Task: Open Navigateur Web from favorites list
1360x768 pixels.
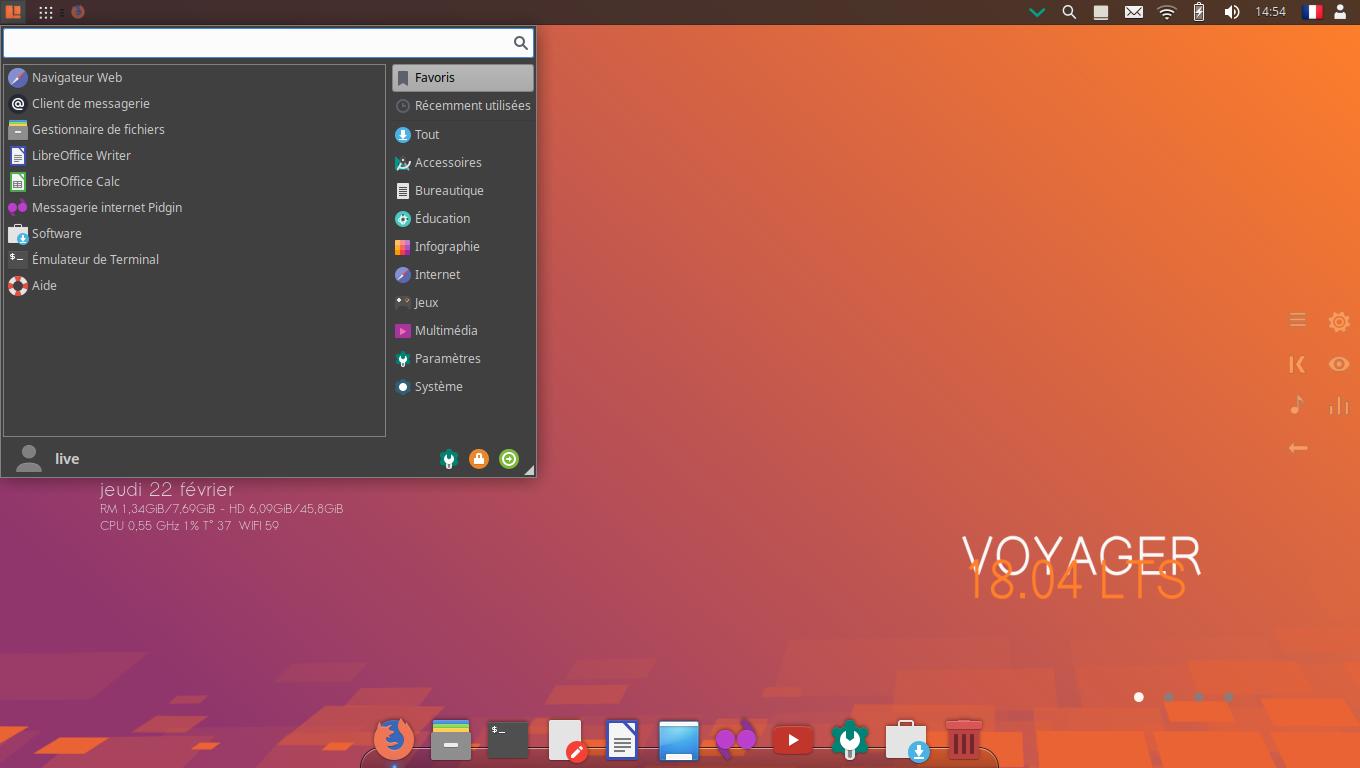Action: click(195, 77)
